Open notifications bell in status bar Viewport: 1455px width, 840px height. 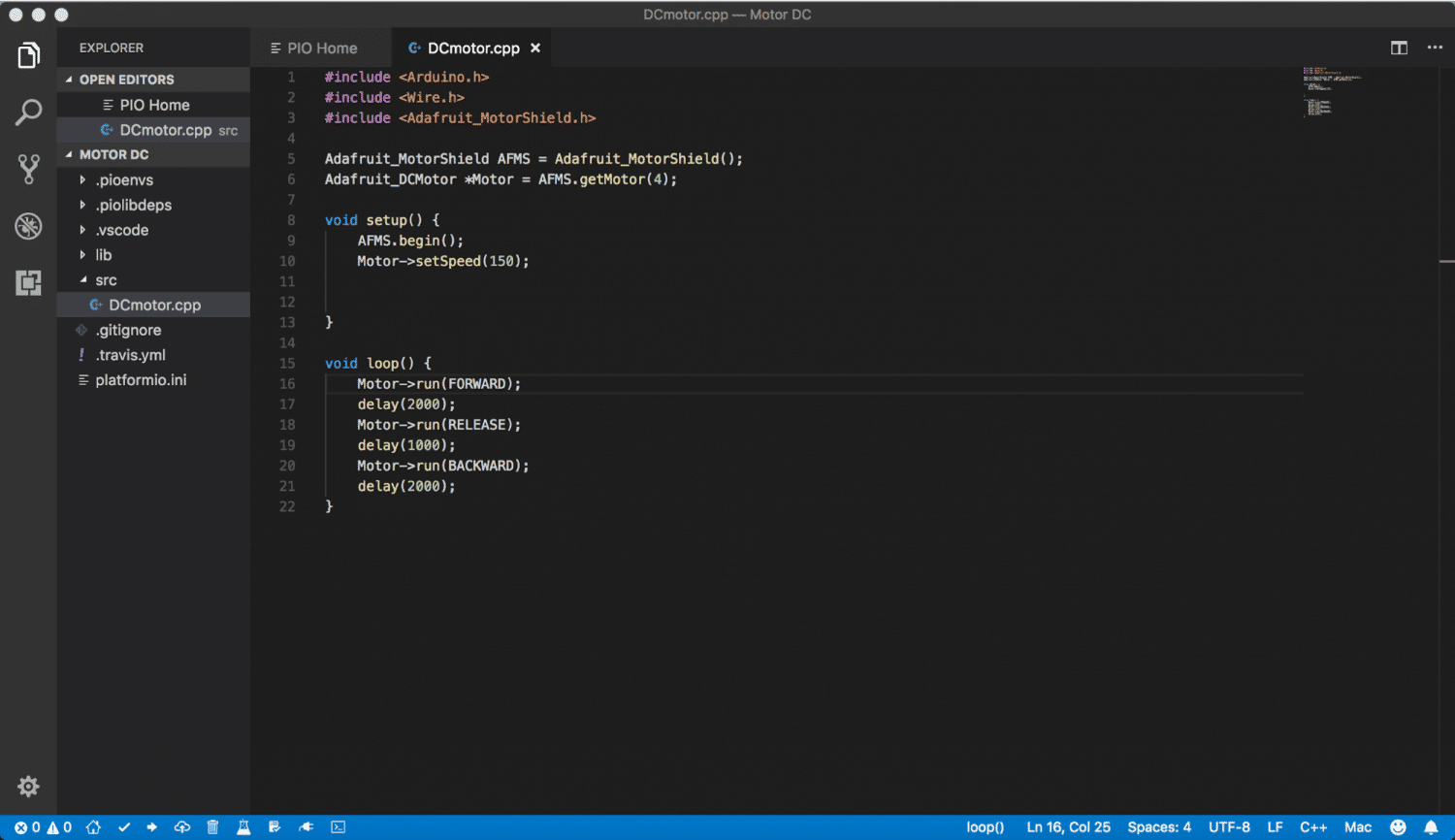(1431, 827)
